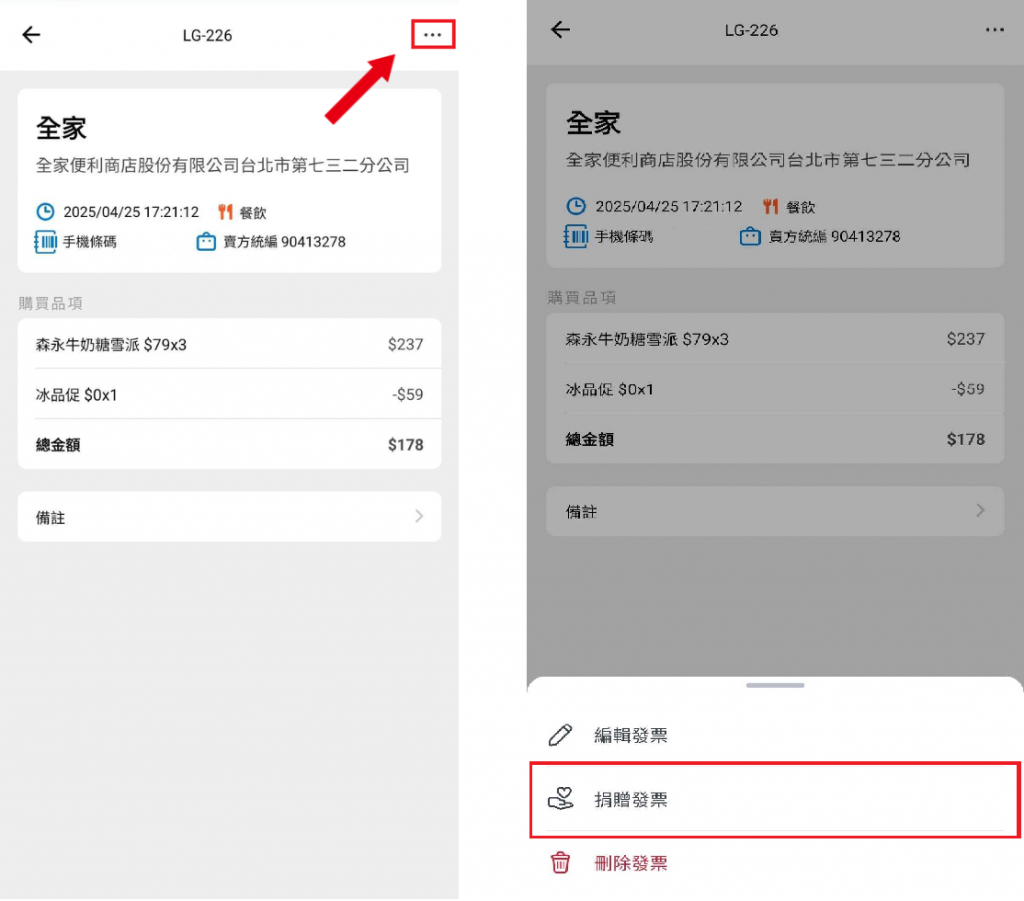Tap the dimmed 全家 store heading
Viewport: 1024px width, 901px height.
click(x=593, y=123)
